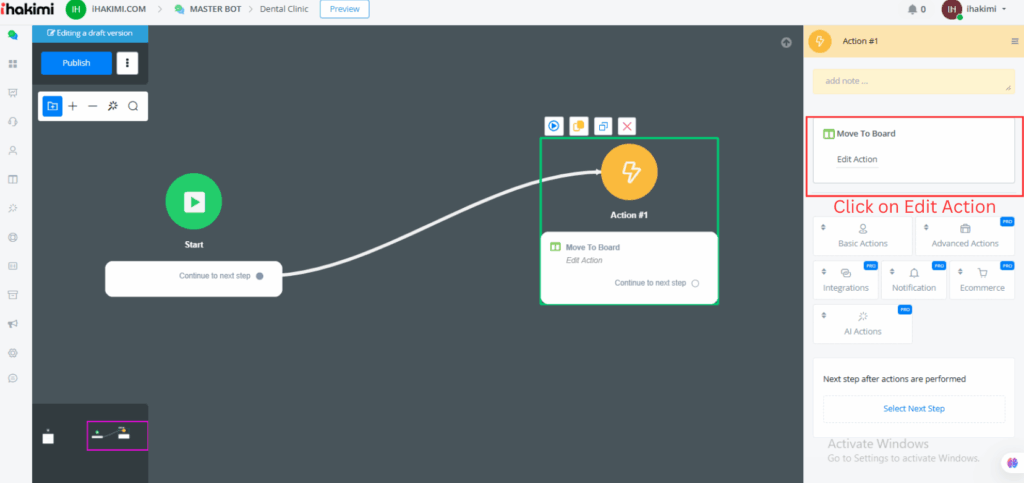Click the yellow copy icon above Action #1

578,126
